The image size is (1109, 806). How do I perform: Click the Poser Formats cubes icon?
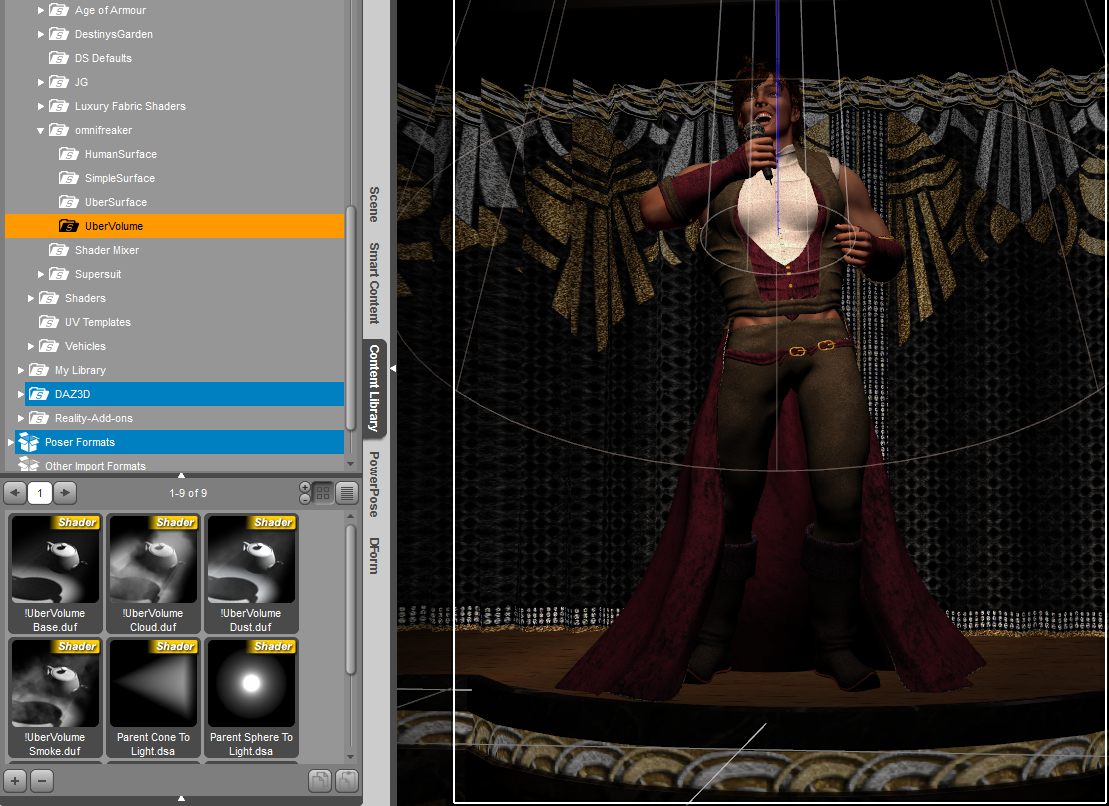(x=28, y=443)
